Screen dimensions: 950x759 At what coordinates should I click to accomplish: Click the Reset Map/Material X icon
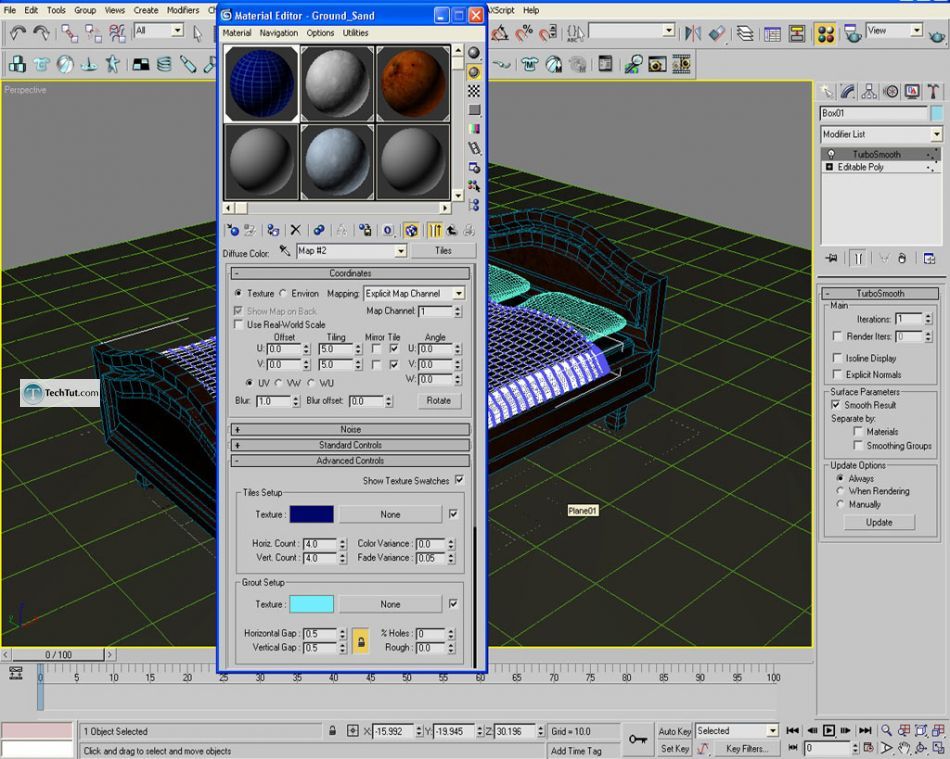295,230
